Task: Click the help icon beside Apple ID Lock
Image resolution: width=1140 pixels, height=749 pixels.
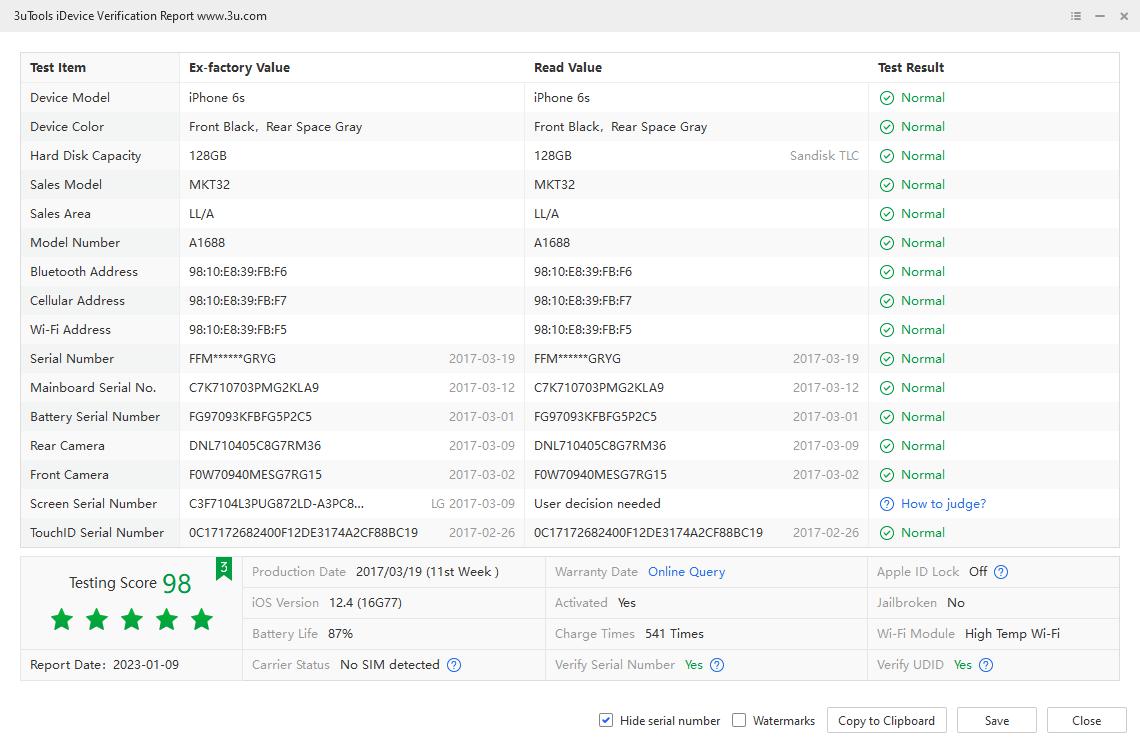Action: [x=1001, y=572]
